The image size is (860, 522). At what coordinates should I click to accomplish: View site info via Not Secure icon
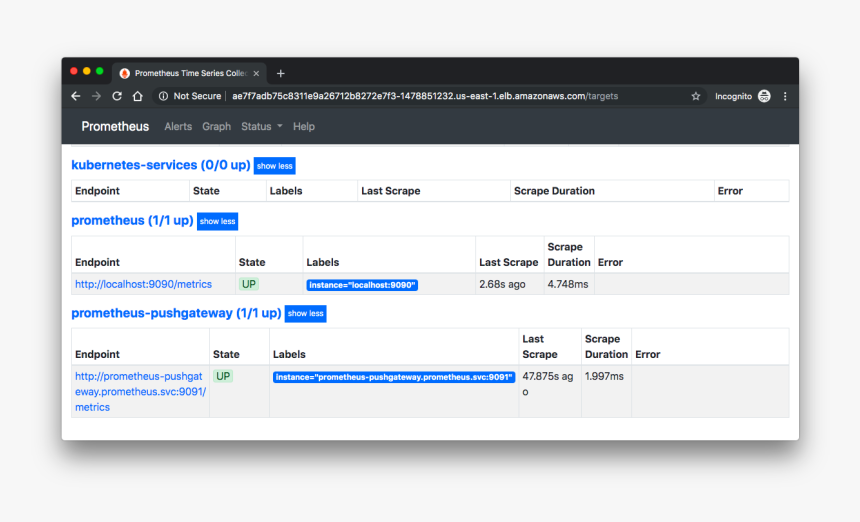pyautogui.click(x=163, y=96)
